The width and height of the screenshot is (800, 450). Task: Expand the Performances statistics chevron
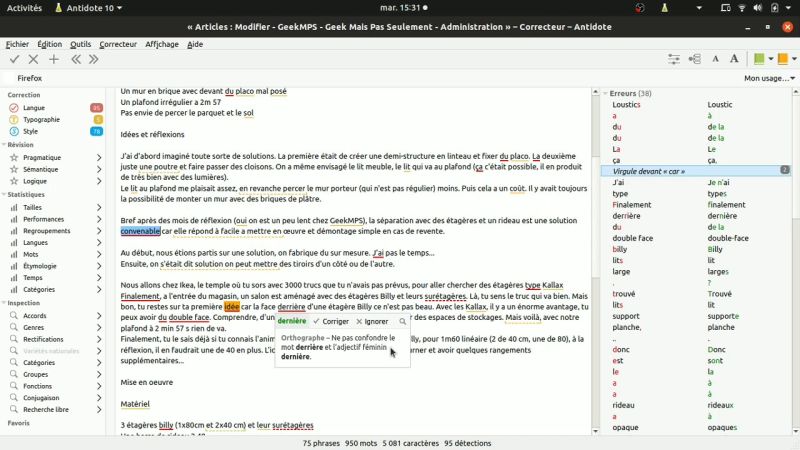[x=99, y=219]
